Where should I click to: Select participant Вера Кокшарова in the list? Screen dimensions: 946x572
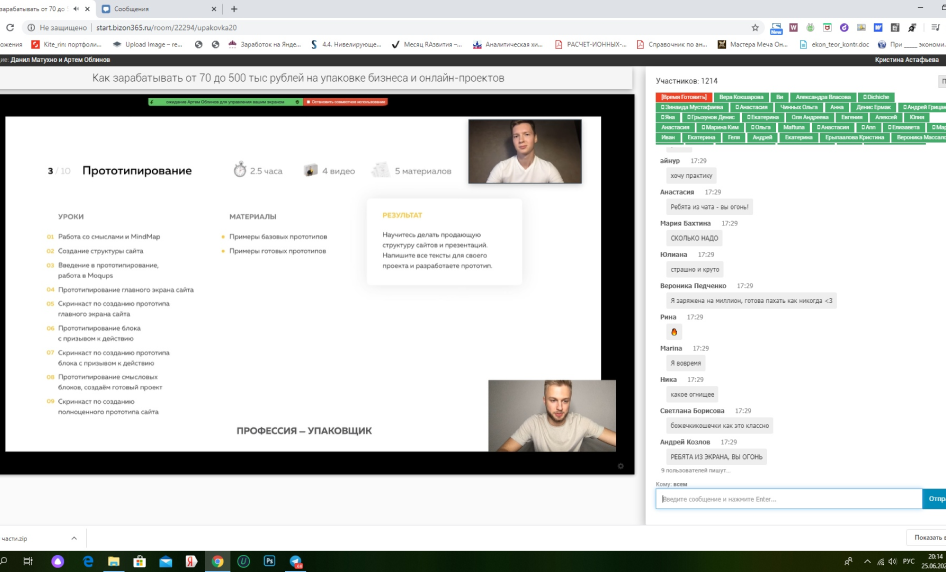[740, 97]
